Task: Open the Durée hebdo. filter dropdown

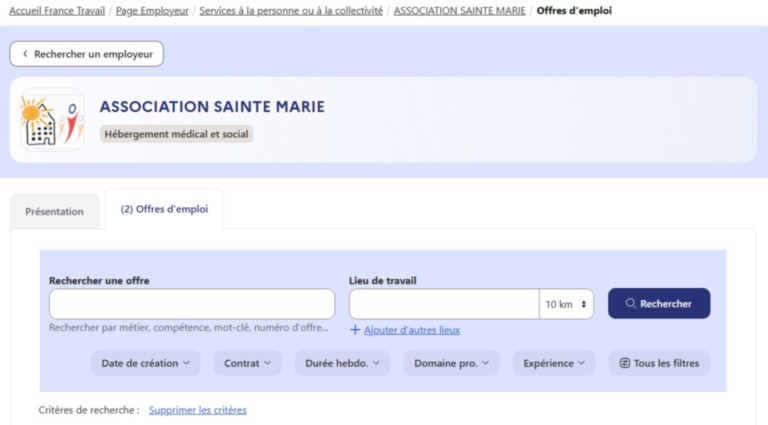Action: (342, 363)
